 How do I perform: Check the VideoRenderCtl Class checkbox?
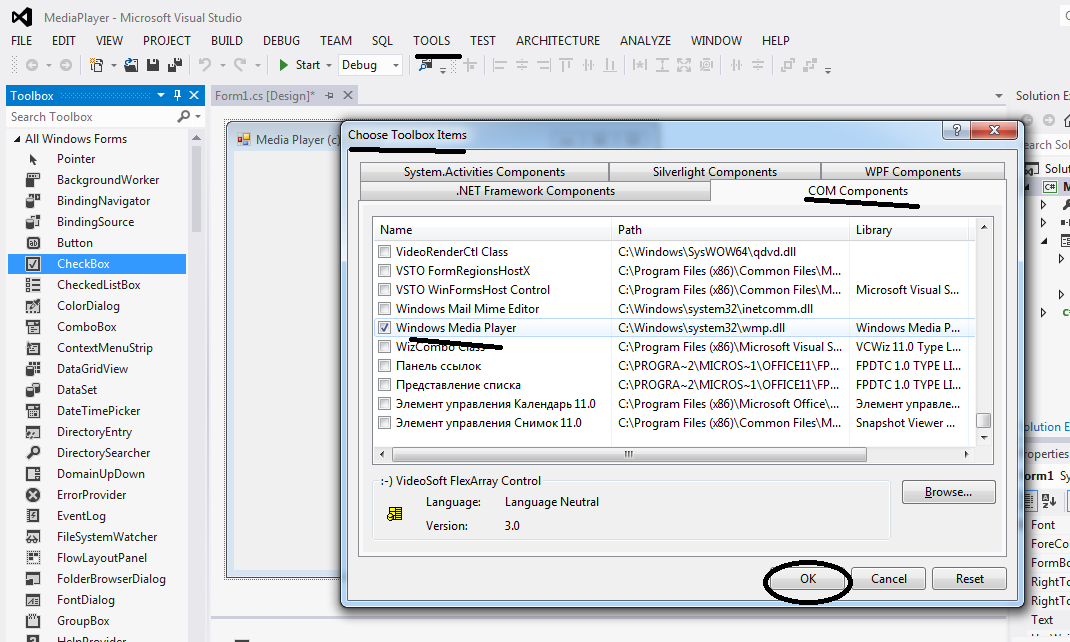pos(385,252)
